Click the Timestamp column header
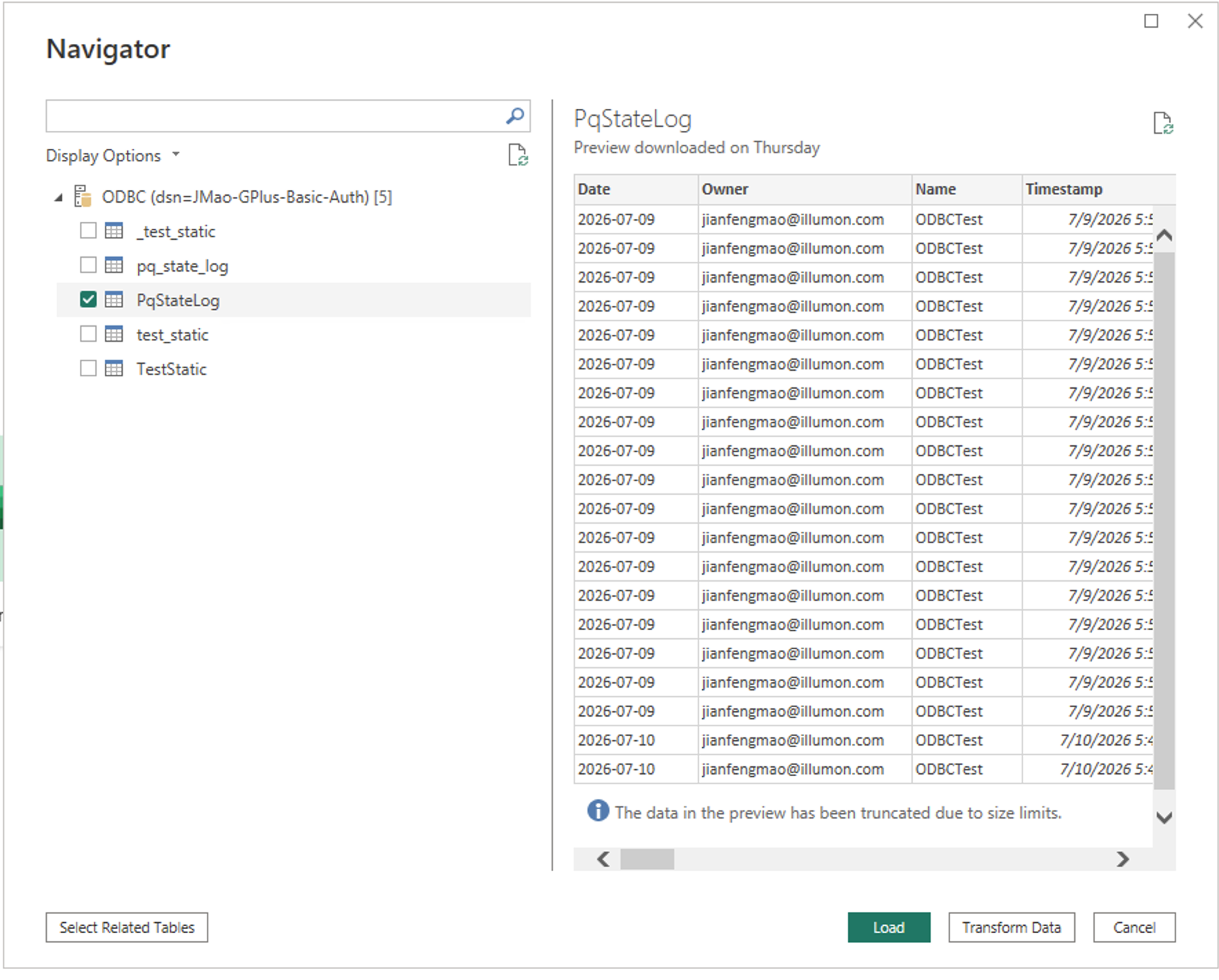 (1099, 189)
